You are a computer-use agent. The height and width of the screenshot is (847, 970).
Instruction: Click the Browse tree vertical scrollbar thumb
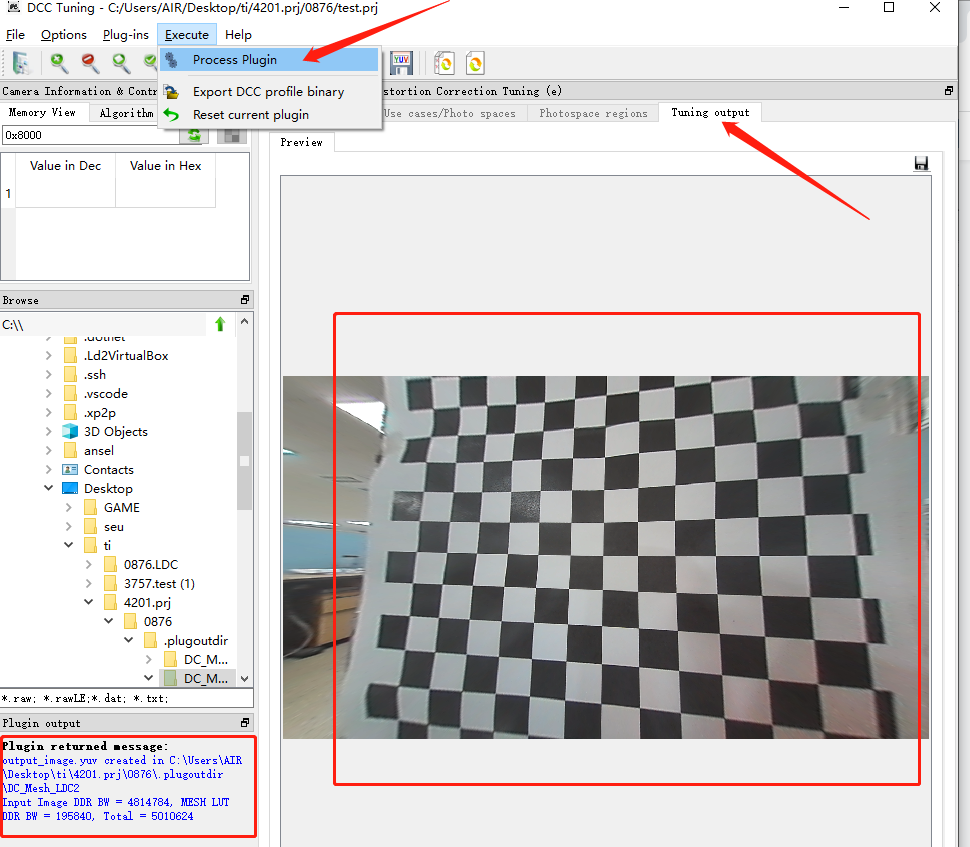244,461
